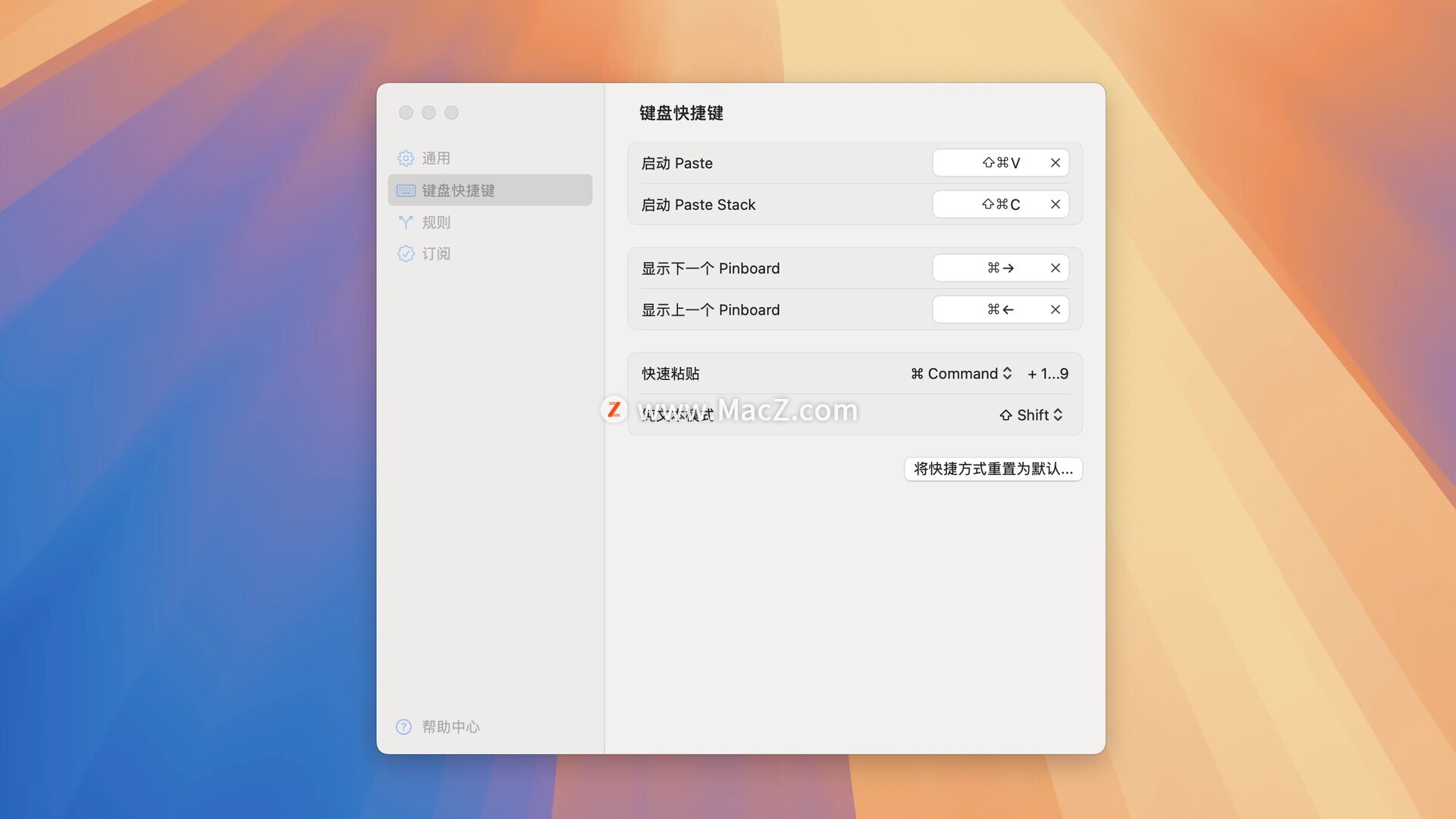Click the 键盘快捷键 page heading
1456x819 pixels.
681,113
